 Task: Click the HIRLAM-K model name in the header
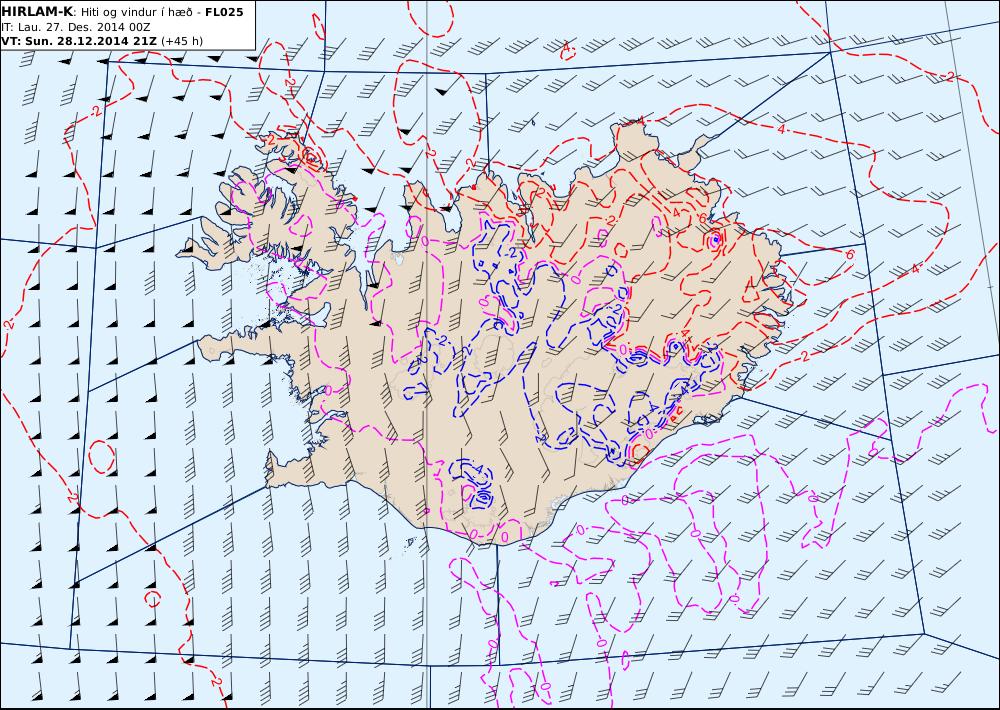click(x=38, y=12)
